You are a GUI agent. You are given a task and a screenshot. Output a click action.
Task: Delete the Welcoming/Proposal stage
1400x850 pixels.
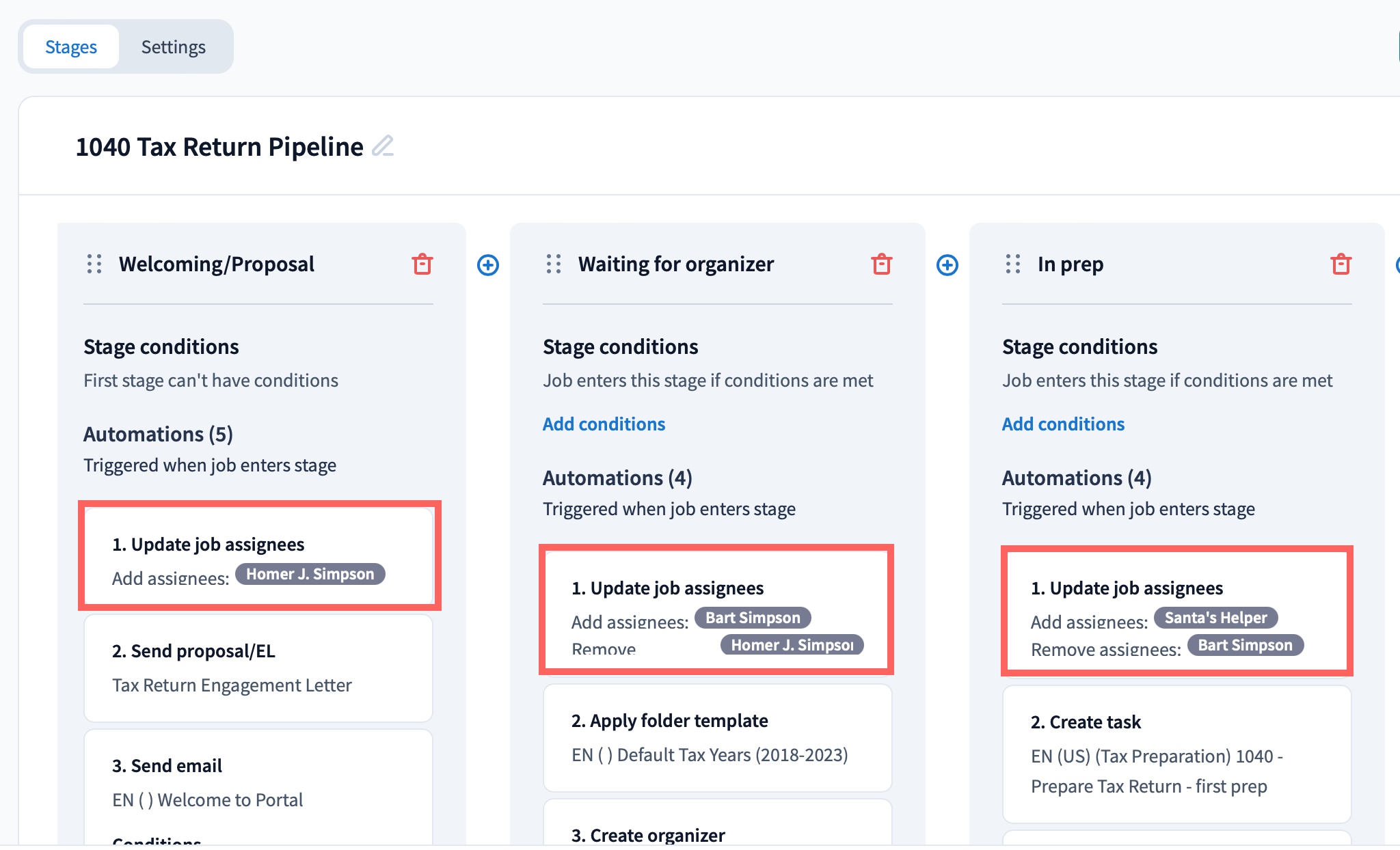click(422, 264)
